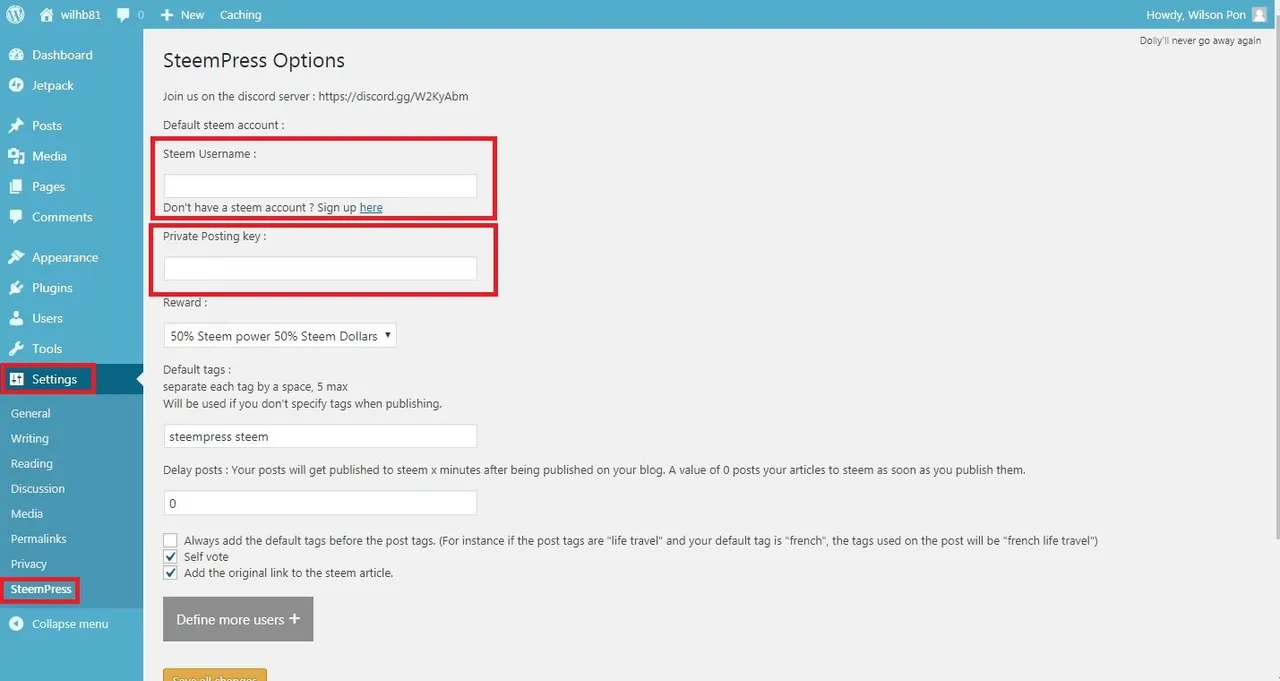Viewport: 1280px width, 681px height.
Task: Click the Dashboard gauge icon
Action: (16, 55)
